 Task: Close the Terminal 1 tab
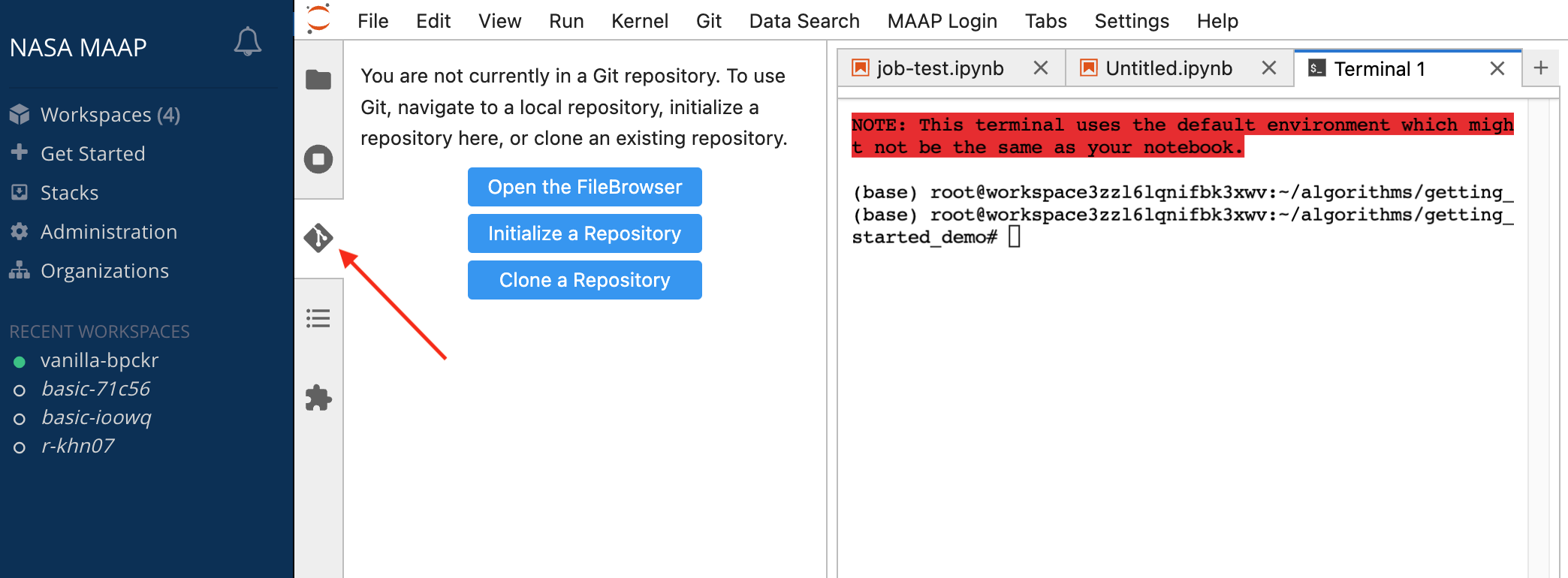point(1497,68)
